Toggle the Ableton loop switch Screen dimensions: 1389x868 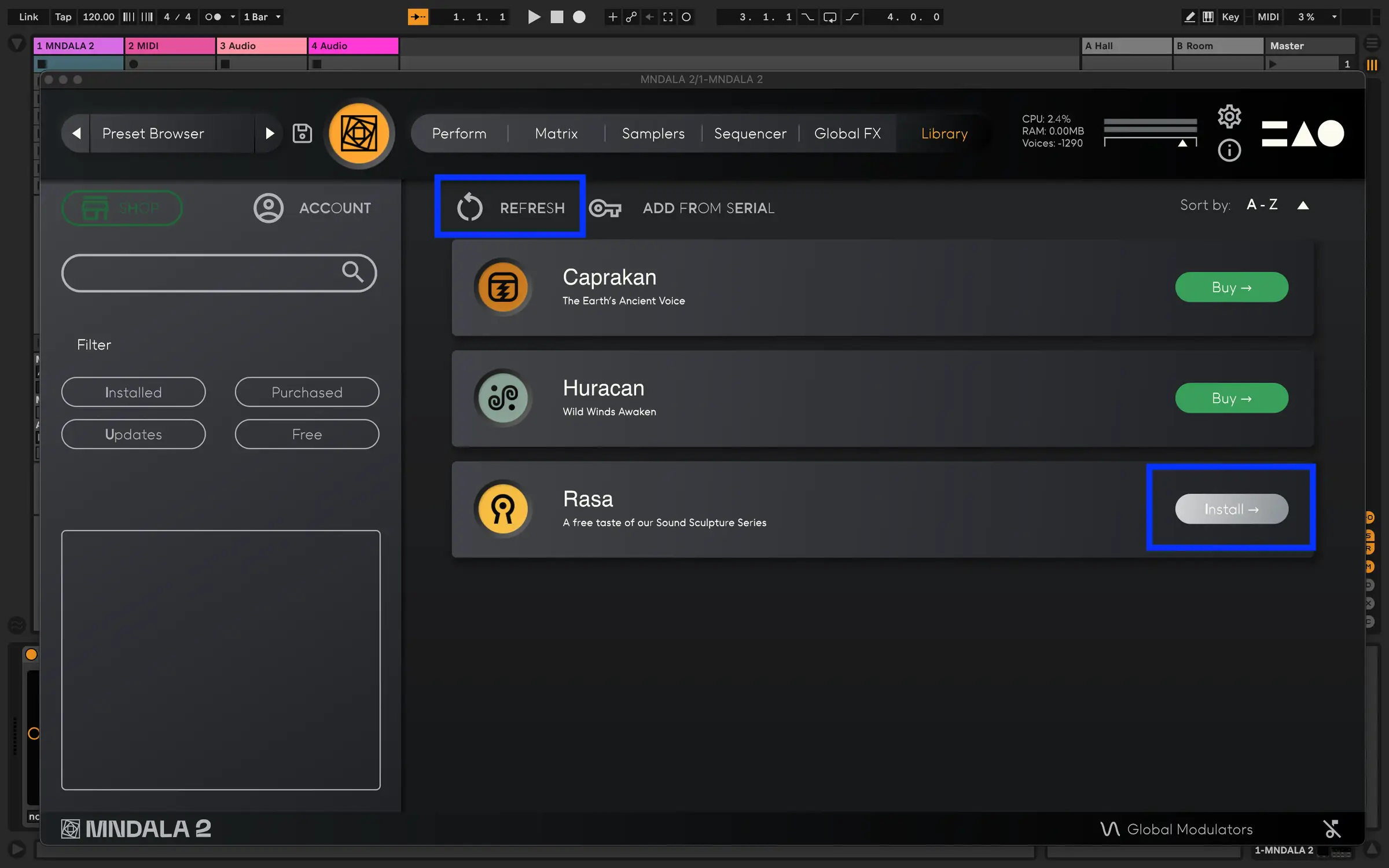point(829,17)
